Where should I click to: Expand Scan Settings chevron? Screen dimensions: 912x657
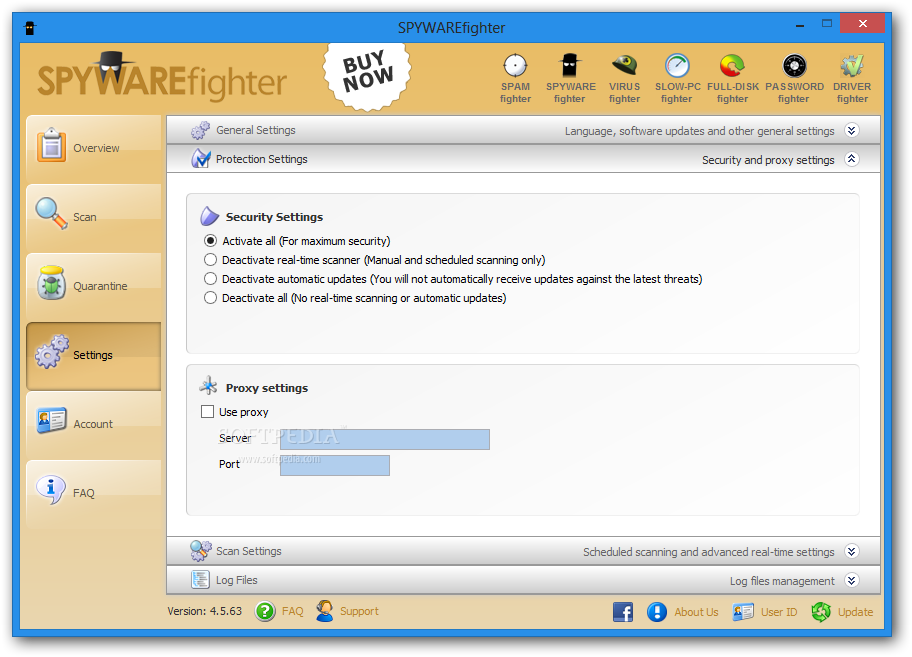[852, 551]
